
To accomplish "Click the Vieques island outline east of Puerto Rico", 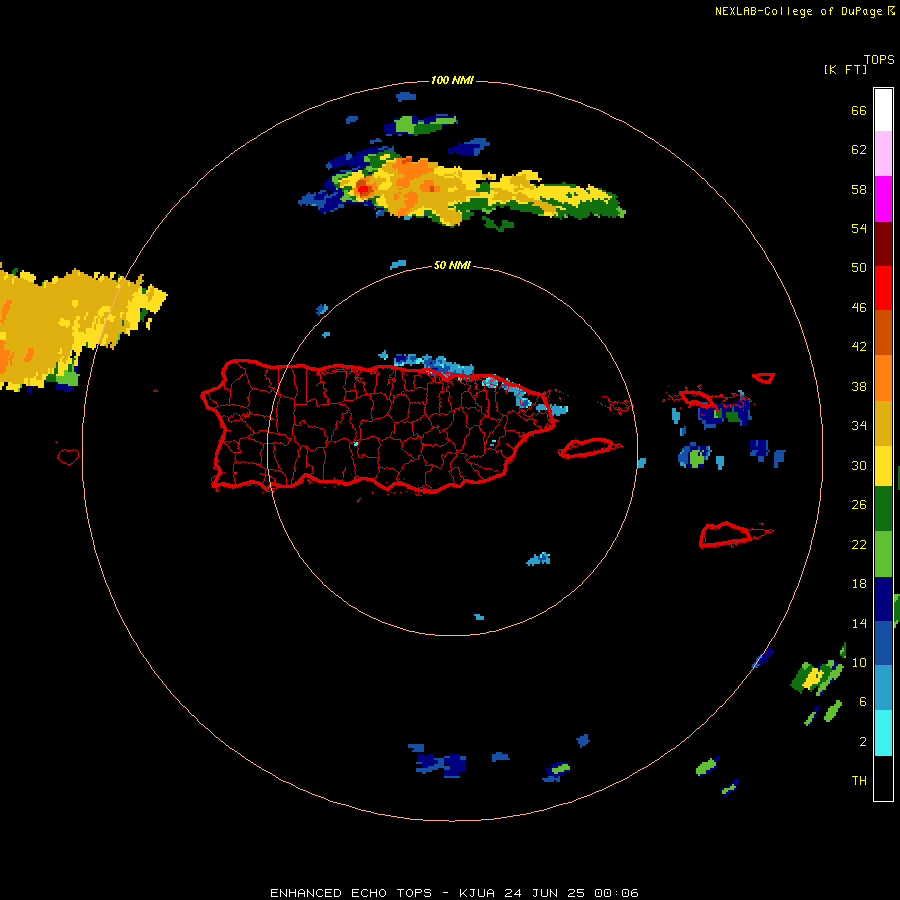I will 587,448.
